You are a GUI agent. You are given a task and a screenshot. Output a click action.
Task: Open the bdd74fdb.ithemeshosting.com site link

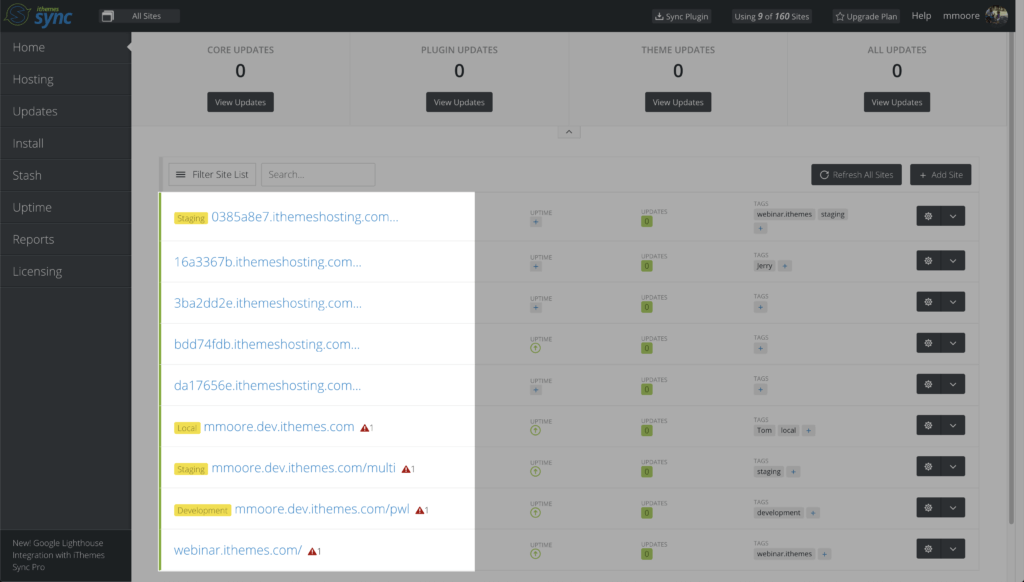point(266,344)
